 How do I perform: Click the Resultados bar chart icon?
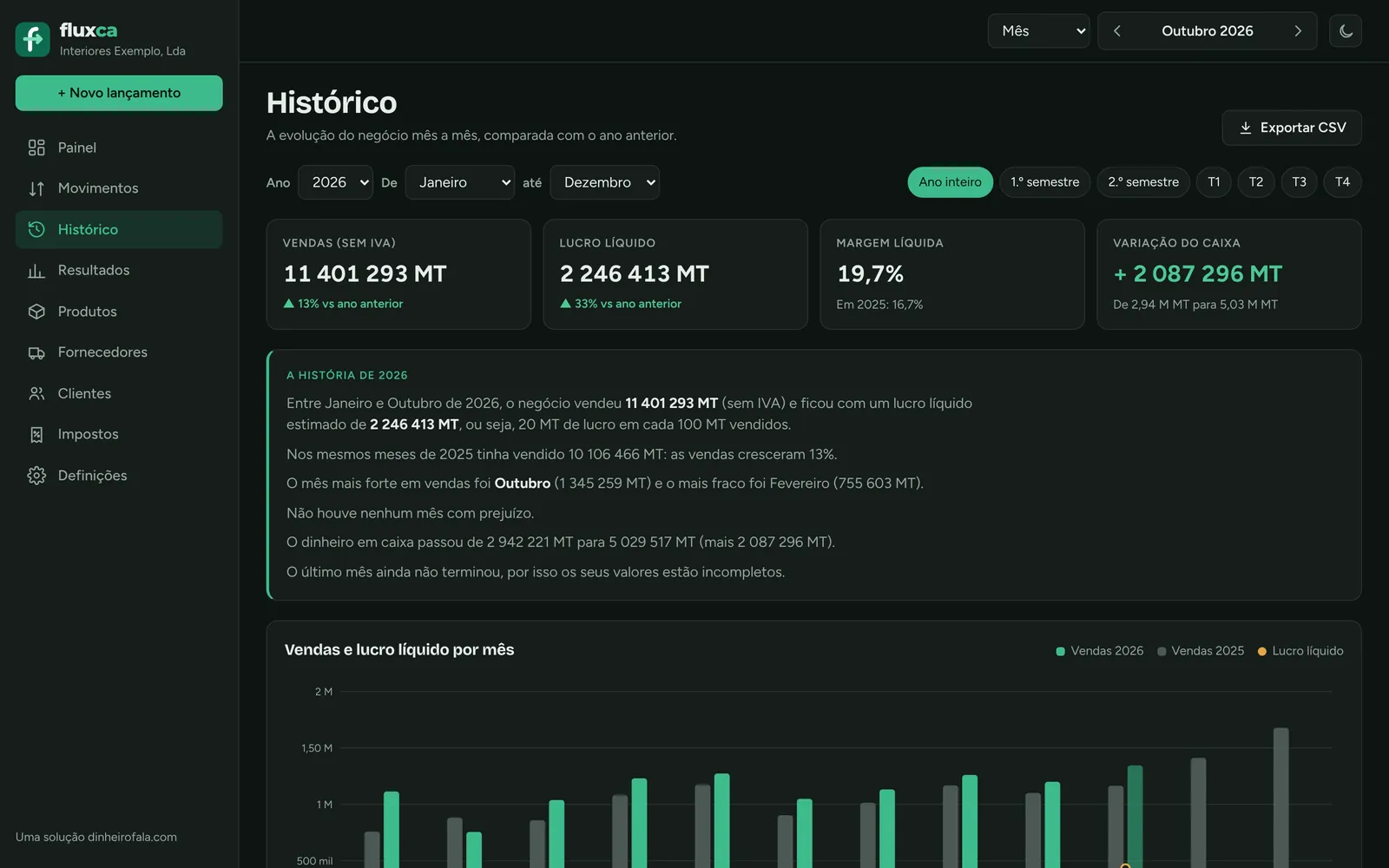36,271
